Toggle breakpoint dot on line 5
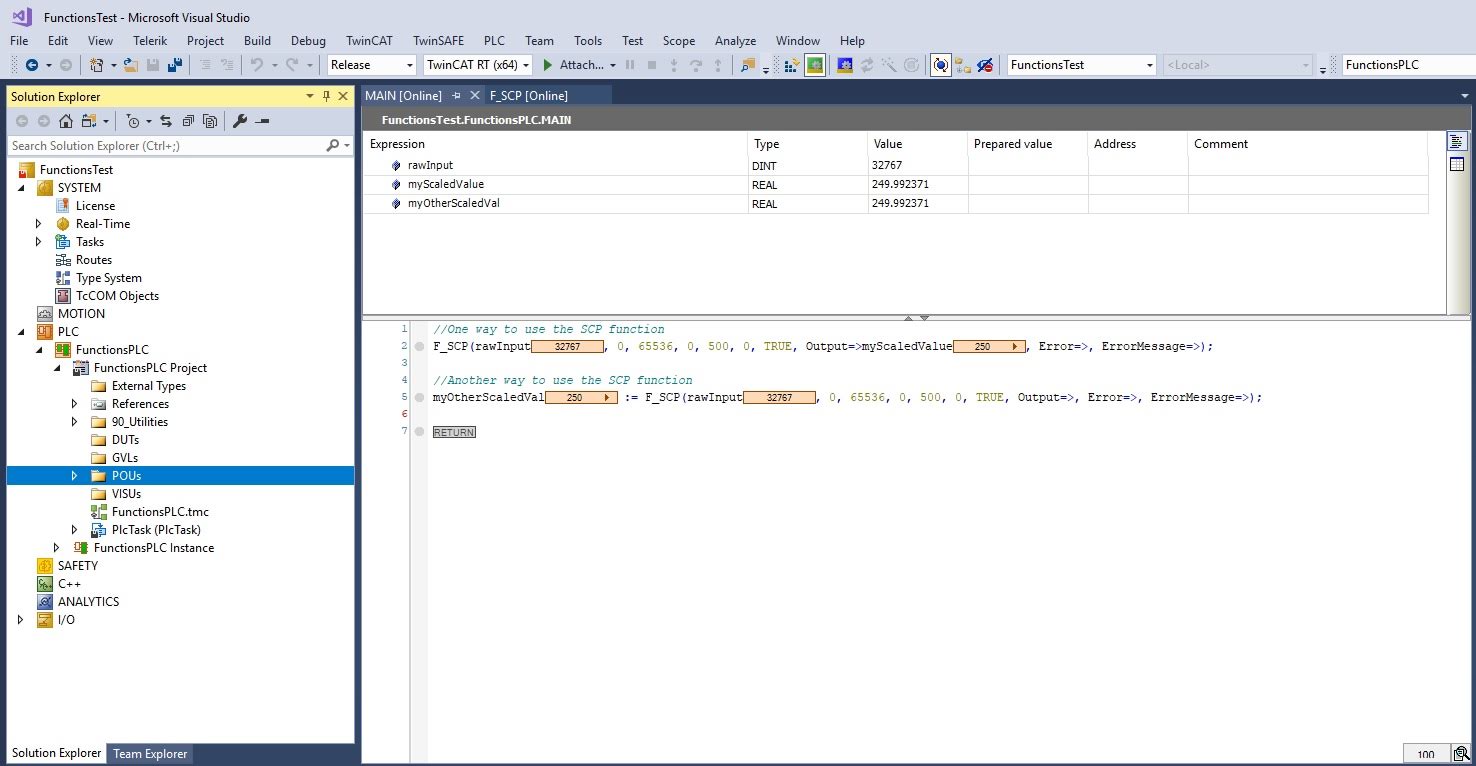The width and height of the screenshot is (1476, 766). pyautogui.click(x=420, y=397)
